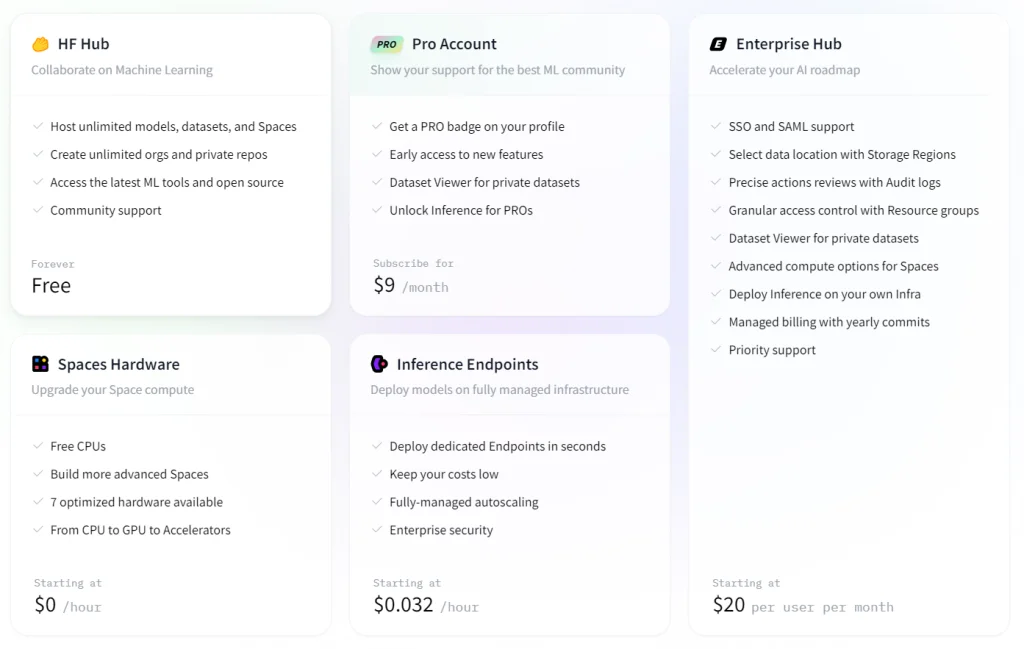Click the $20 per user per month price
This screenshot has height=649, width=1024.
click(x=803, y=605)
